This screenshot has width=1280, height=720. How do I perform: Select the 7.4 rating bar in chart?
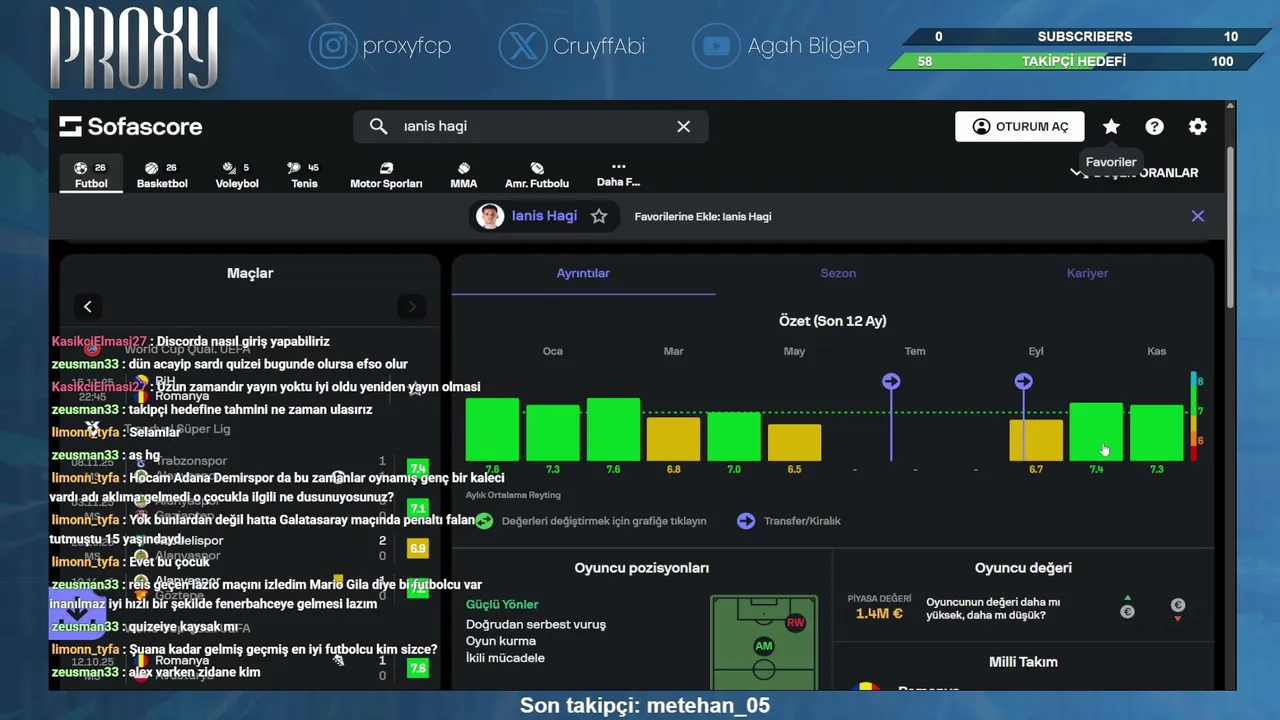click(x=1096, y=432)
